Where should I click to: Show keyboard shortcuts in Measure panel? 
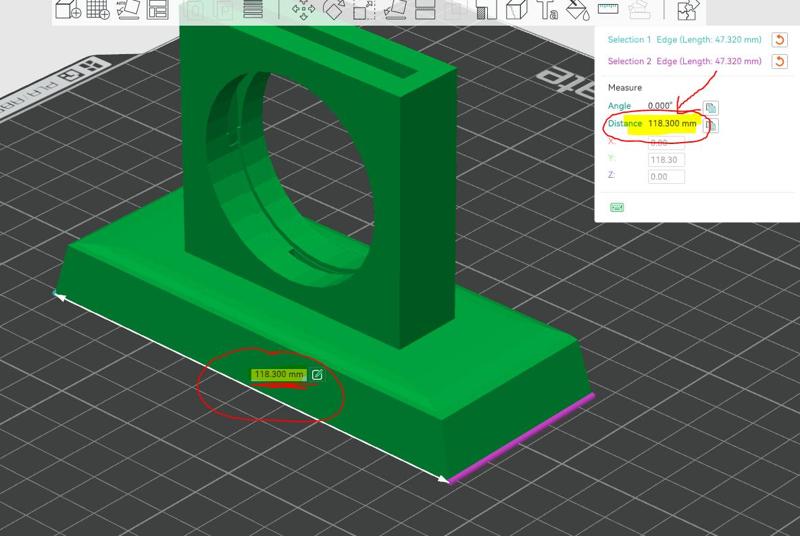tap(617, 207)
